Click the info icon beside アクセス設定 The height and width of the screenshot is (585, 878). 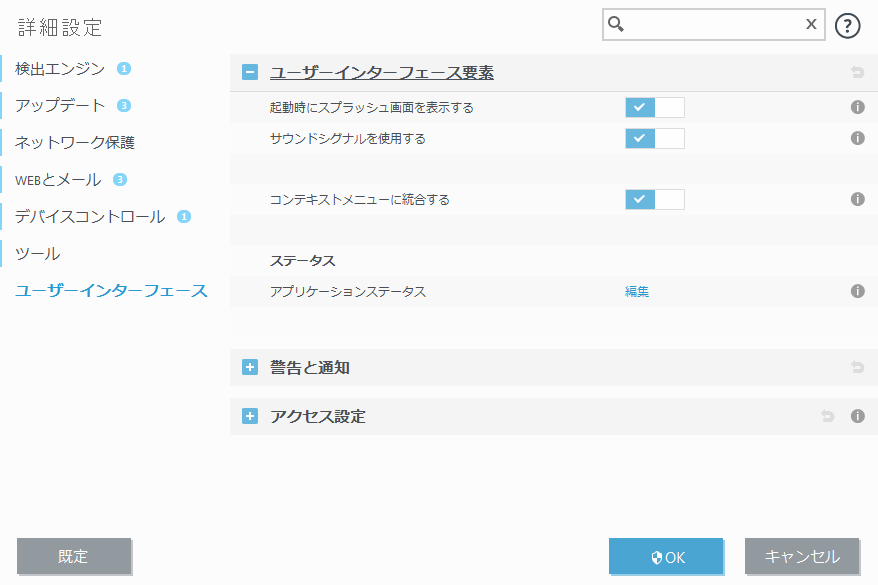click(x=857, y=416)
